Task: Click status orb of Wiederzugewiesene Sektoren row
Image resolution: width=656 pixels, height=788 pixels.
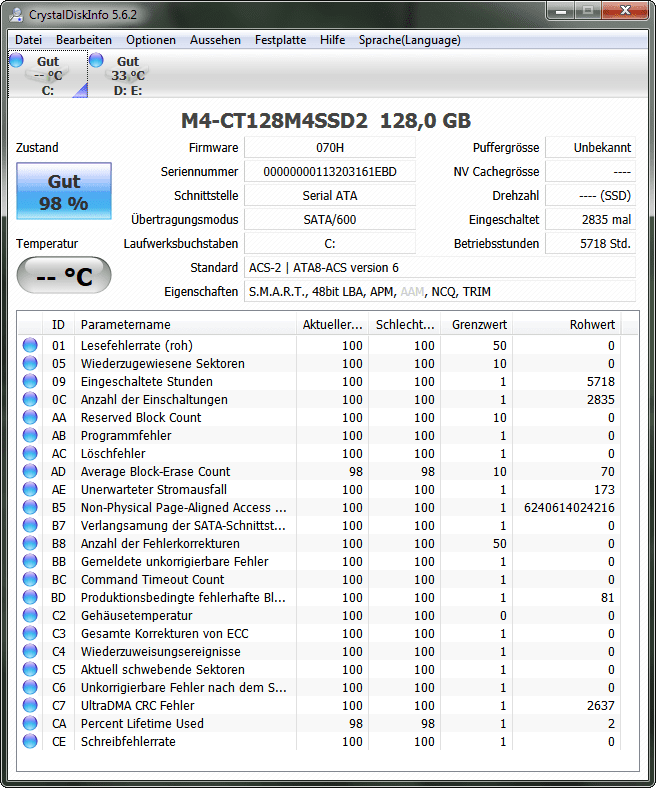Action: [30, 363]
